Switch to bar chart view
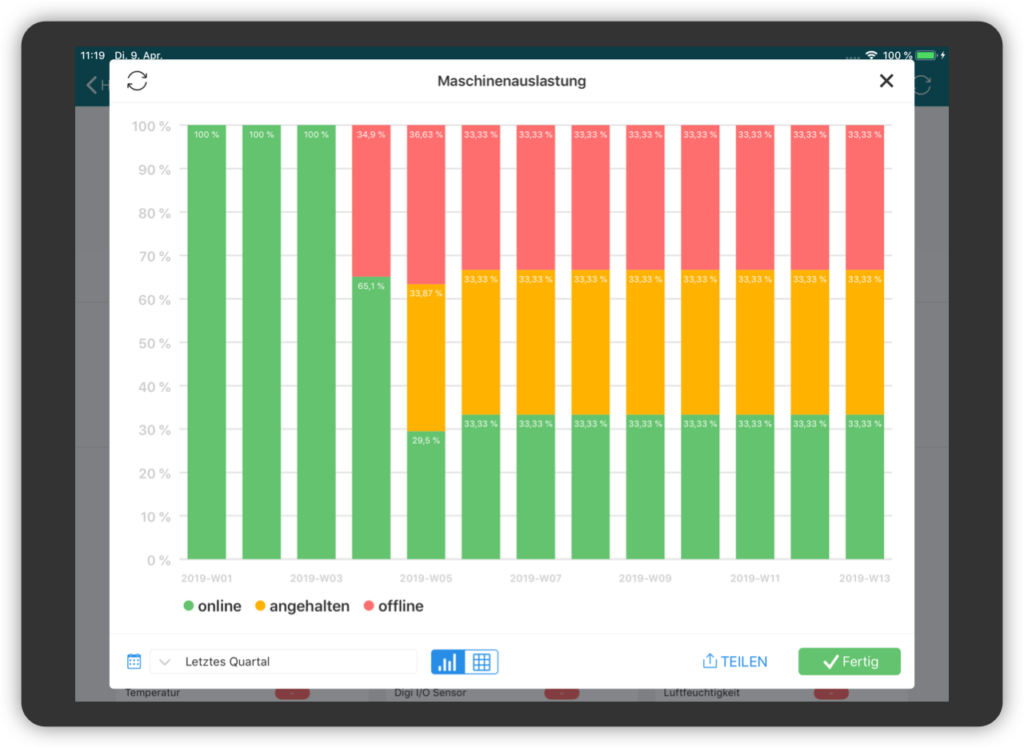Viewport: 1024px width, 748px height. click(x=448, y=662)
